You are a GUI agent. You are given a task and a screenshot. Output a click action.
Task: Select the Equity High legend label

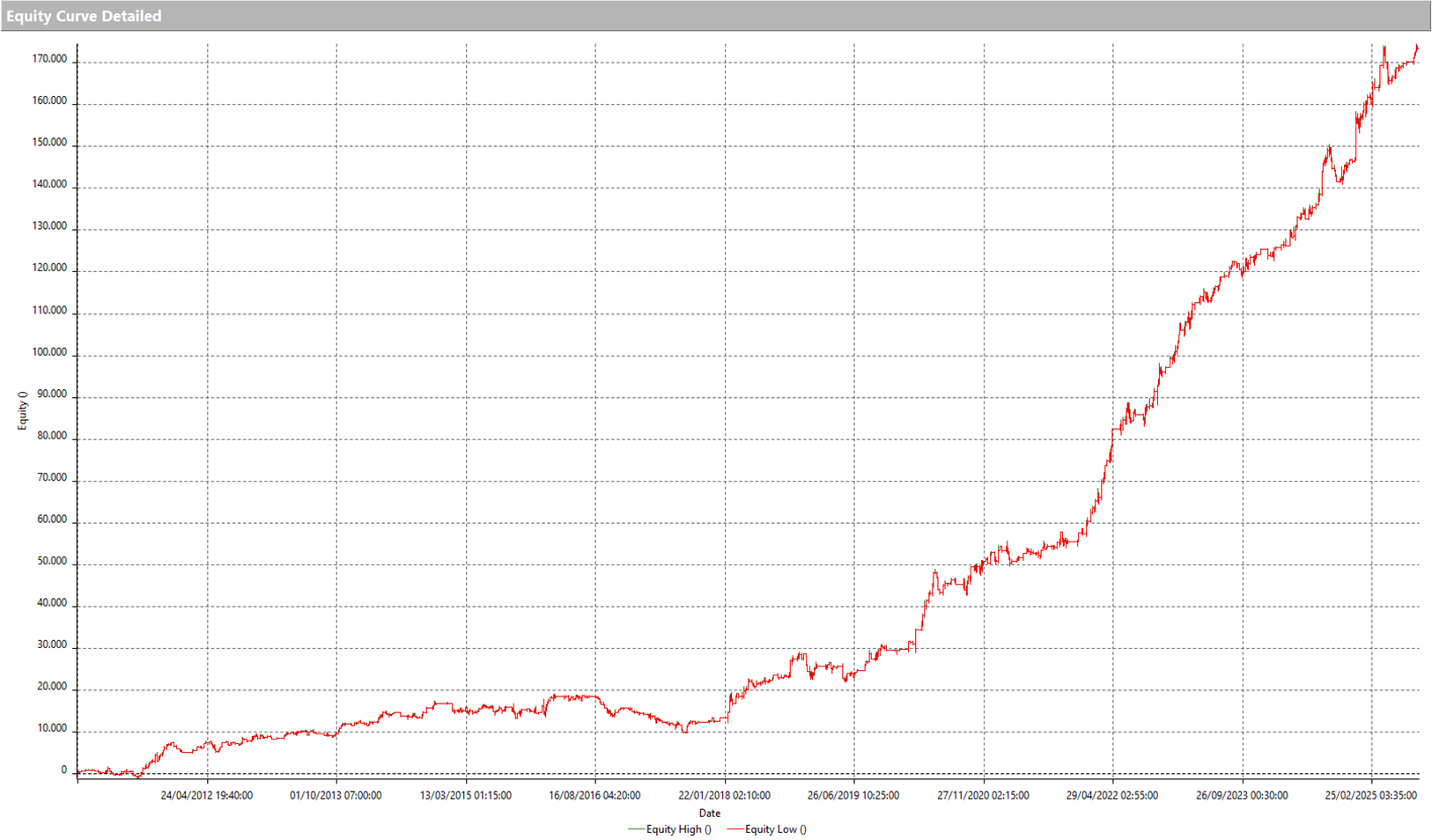pyautogui.click(x=678, y=829)
